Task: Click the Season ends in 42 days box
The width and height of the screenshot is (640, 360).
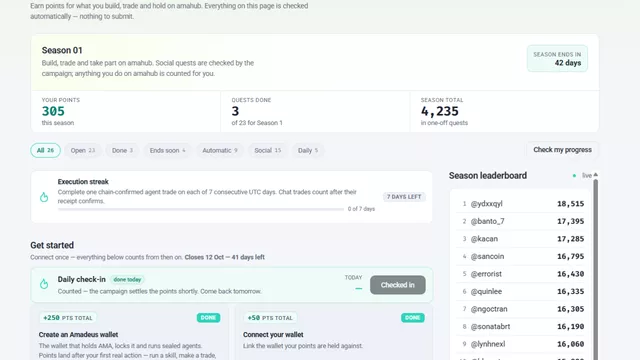Action: coord(557,59)
